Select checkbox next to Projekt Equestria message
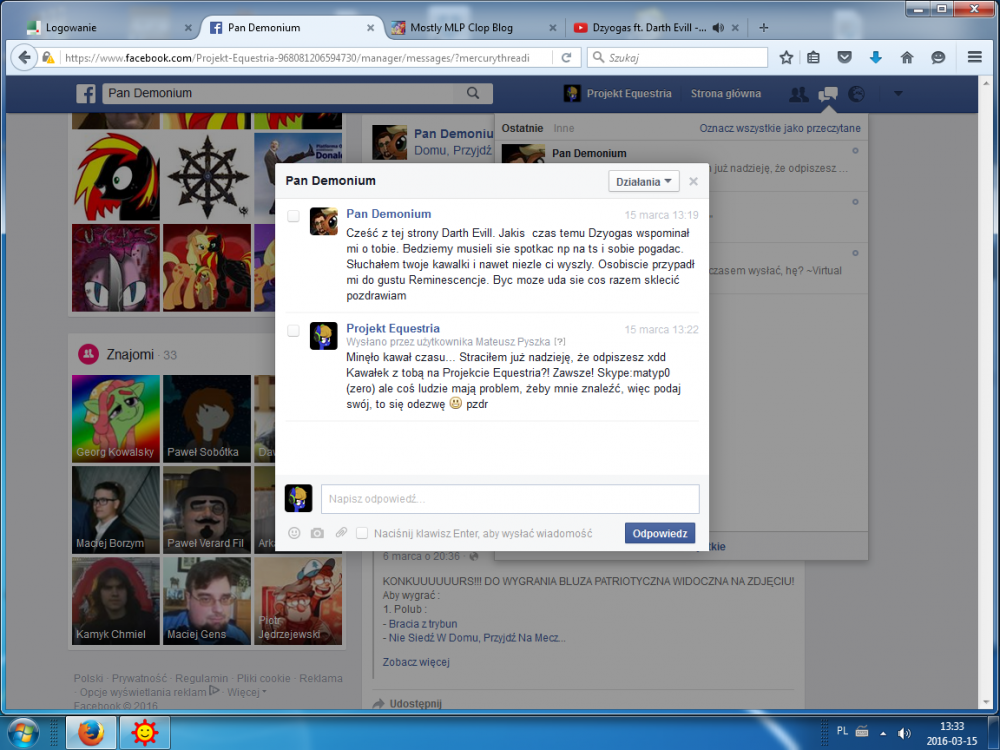1000x750 pixels. pyautogui.click(x=293, y=330)
